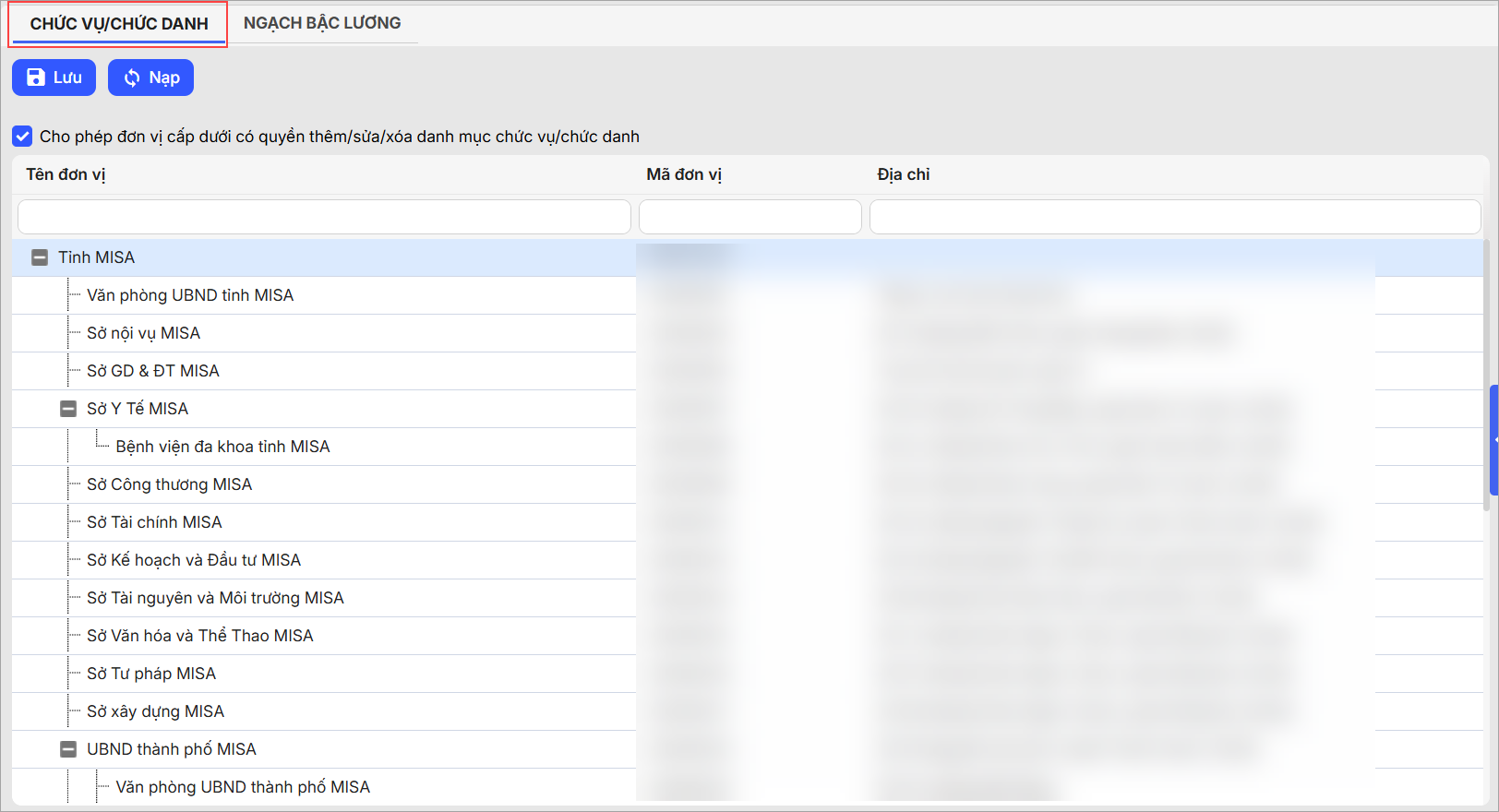Click the Tên đơn vị filter field

tap(324, 217)
